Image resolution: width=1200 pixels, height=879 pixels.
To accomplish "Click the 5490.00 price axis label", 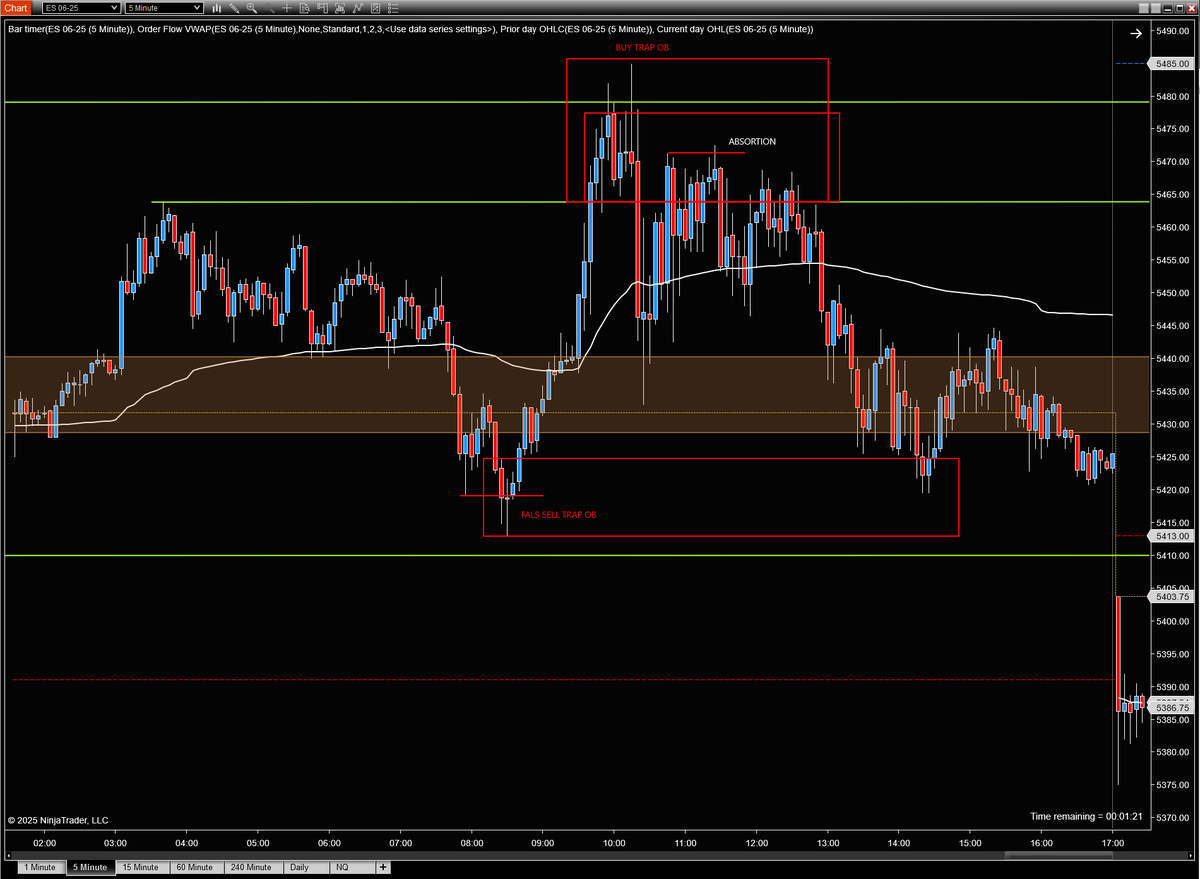I will (x=1173, y=31).
